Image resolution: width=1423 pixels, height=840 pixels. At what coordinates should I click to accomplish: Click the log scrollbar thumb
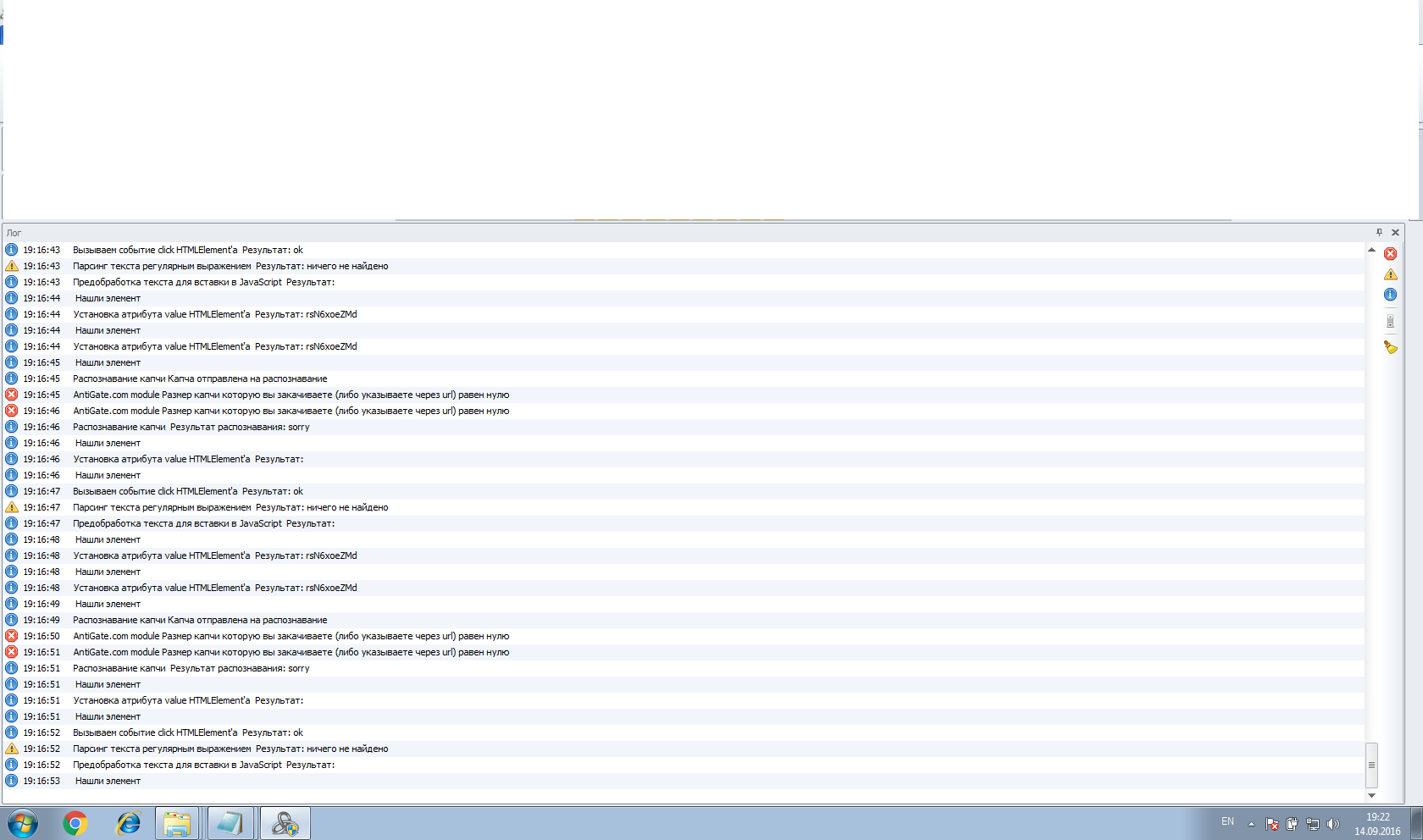coord(1371,765)
